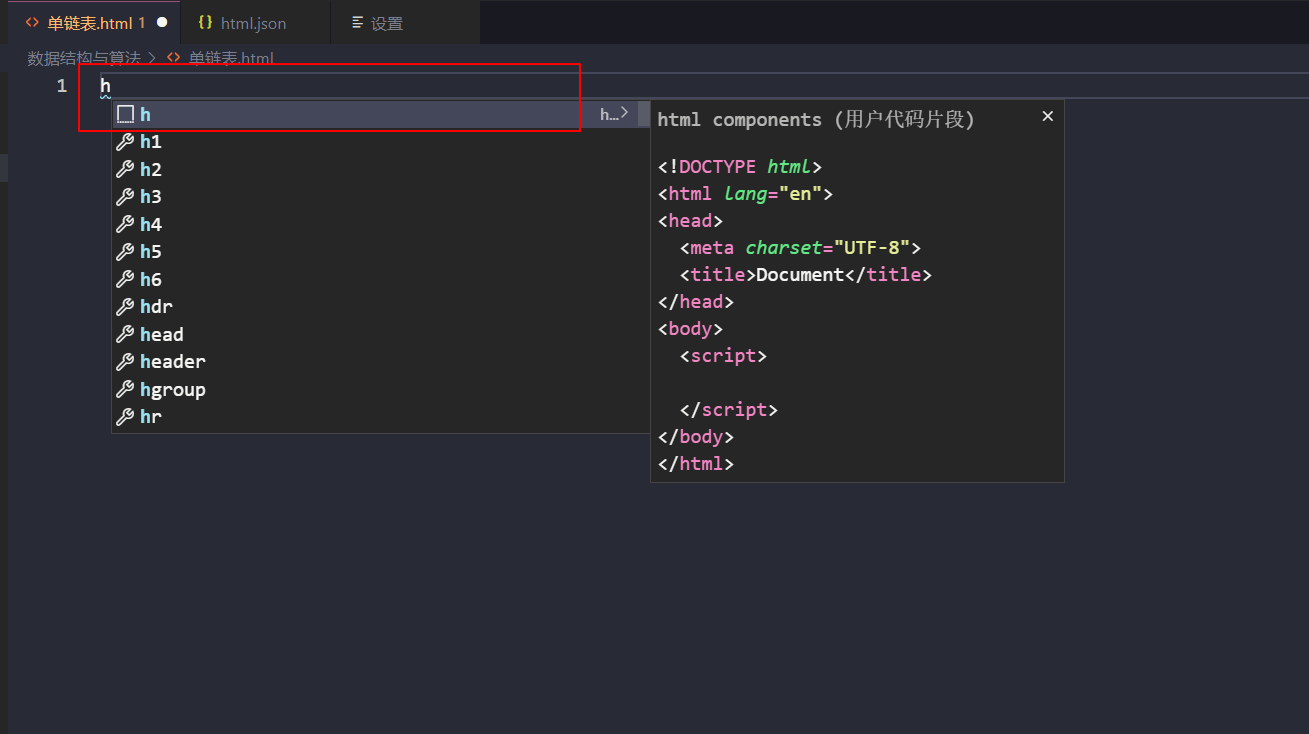Image resolution: width=1309 pixels, height=734 pixels.
Task: Click the wrench icon beside head
Action: pyautogui.click(x=125, y=334)
